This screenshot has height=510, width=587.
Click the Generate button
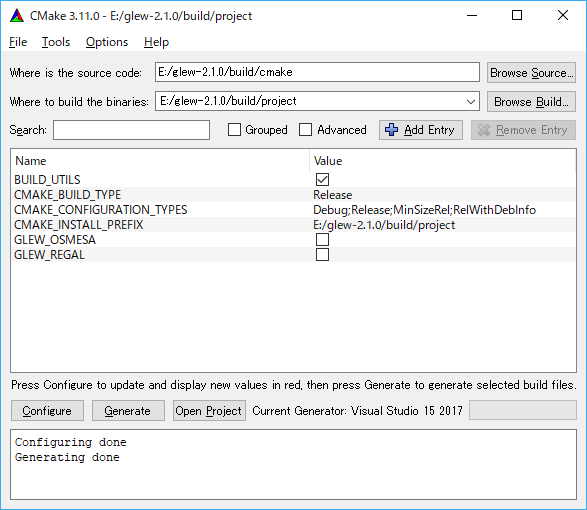click(x=128, y=411)
